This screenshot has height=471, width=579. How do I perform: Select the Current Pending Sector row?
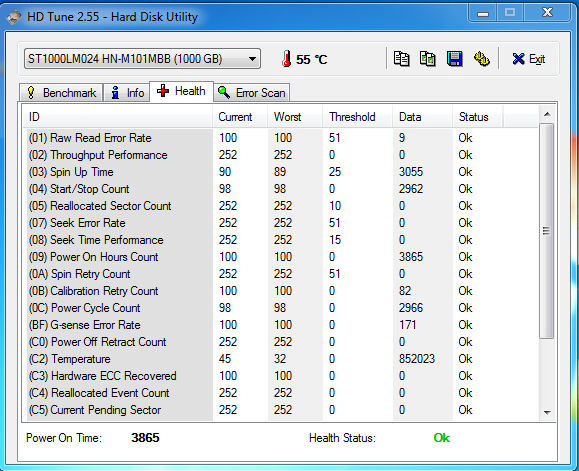[x=281, y=410]
